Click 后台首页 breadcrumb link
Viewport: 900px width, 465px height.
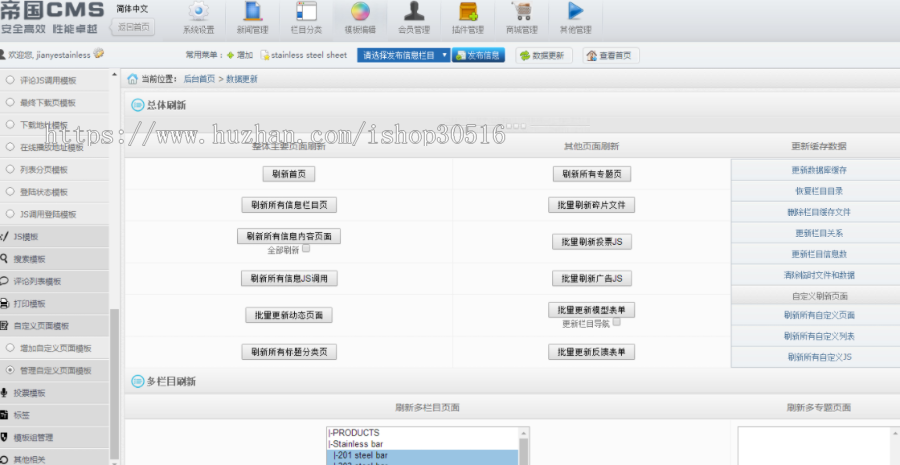[199, 79]
